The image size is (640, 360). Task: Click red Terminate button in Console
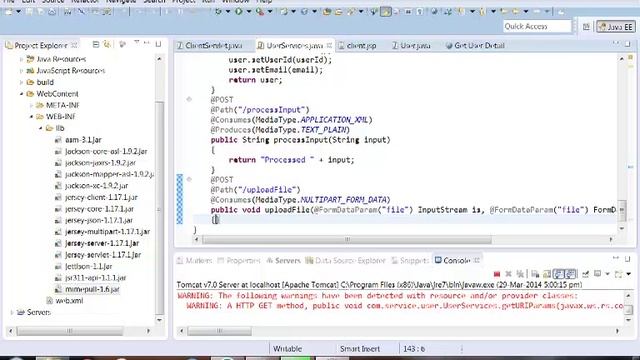coord(497,274)
